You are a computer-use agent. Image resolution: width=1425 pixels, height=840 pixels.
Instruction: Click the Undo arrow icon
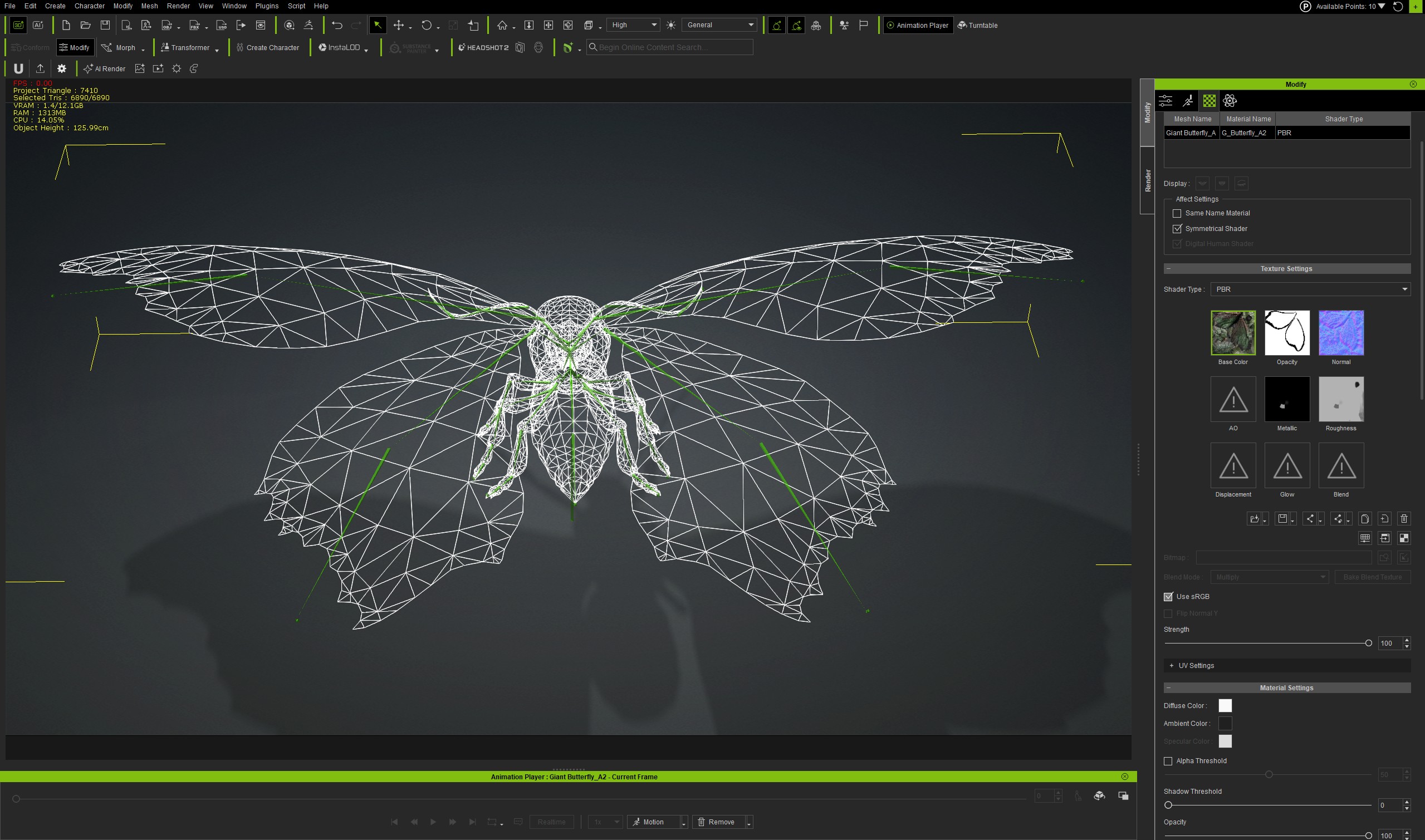point(337,25)
